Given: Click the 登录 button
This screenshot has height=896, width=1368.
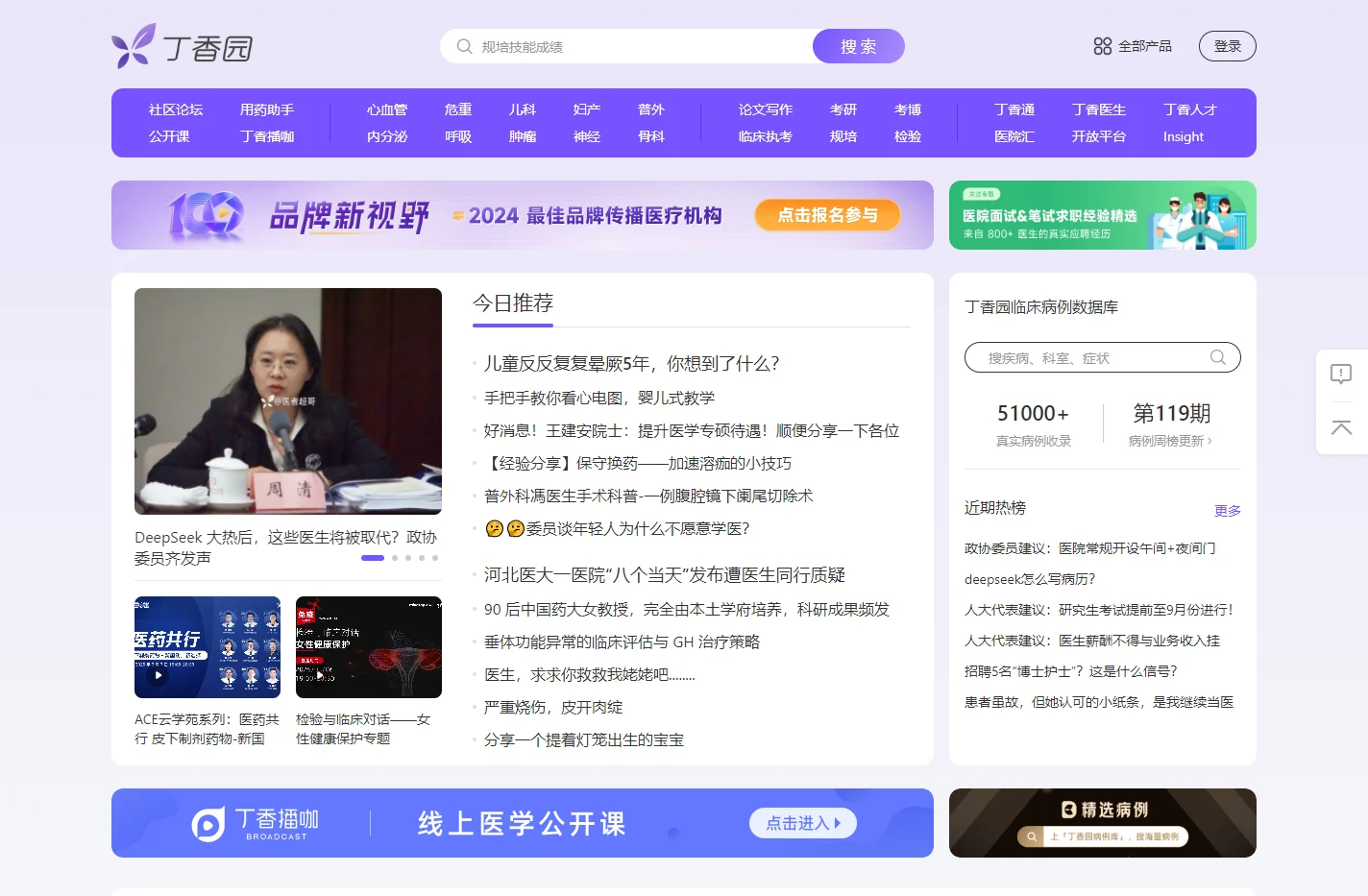Looking at the screenshot, I should (1227, 46).
